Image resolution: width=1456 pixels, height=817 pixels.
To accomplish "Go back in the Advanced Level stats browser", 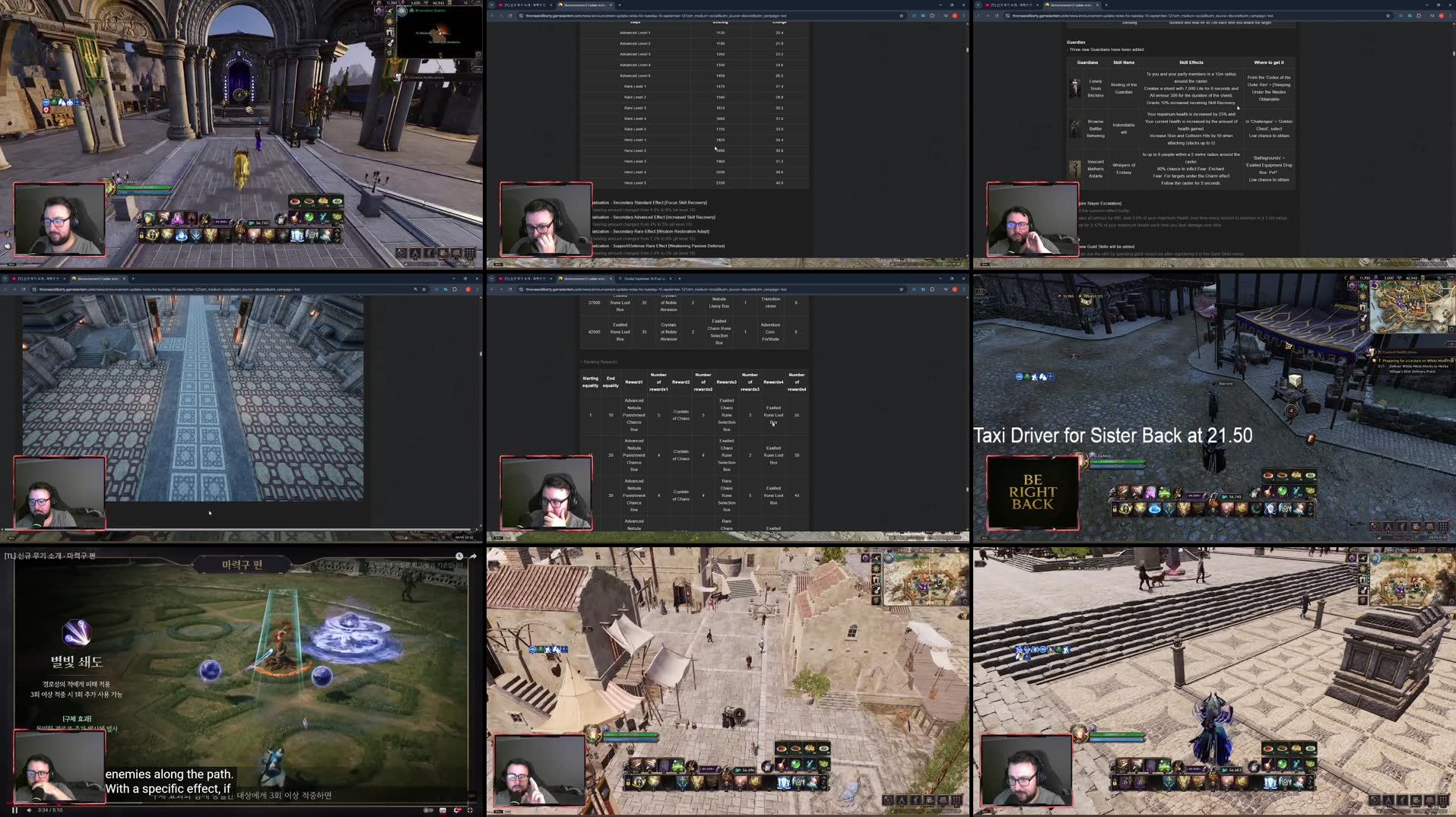I will (x=492, y=15).
